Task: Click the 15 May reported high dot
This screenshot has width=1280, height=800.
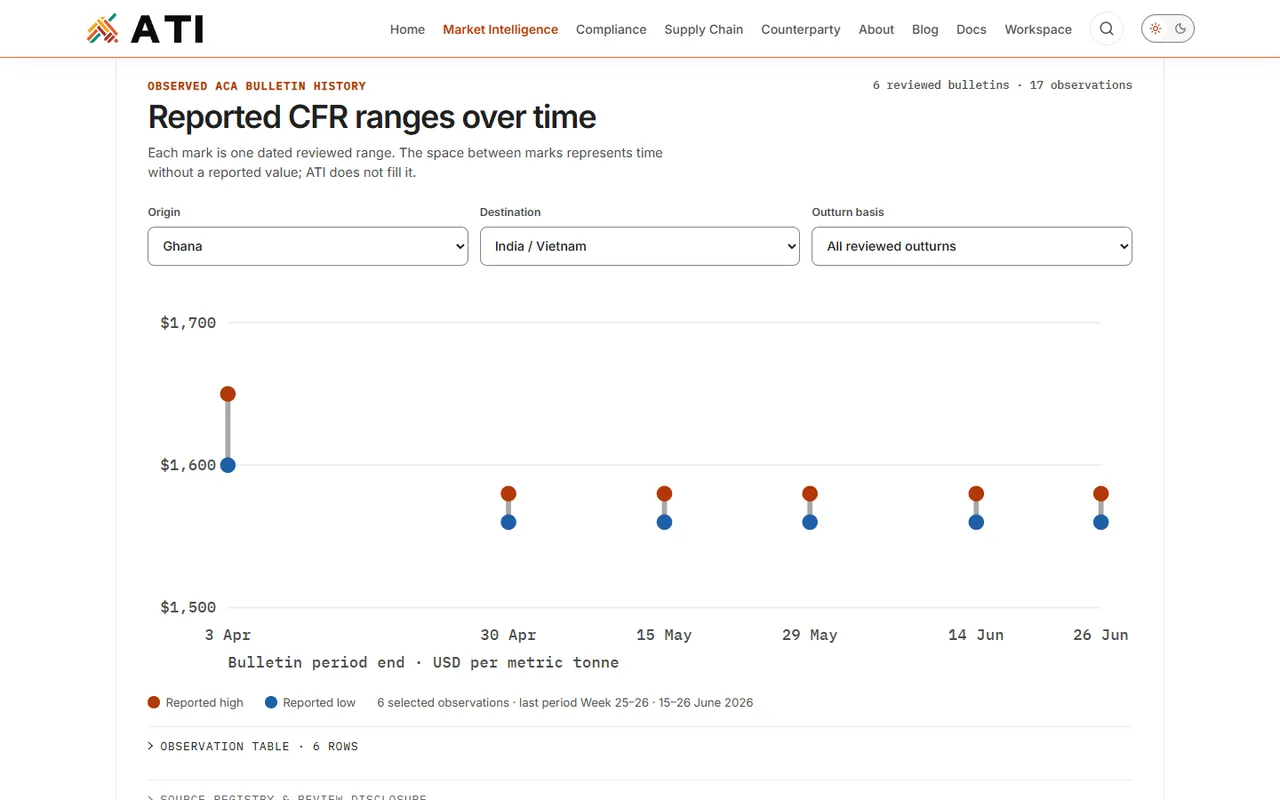Action: [x=664, y=494]
